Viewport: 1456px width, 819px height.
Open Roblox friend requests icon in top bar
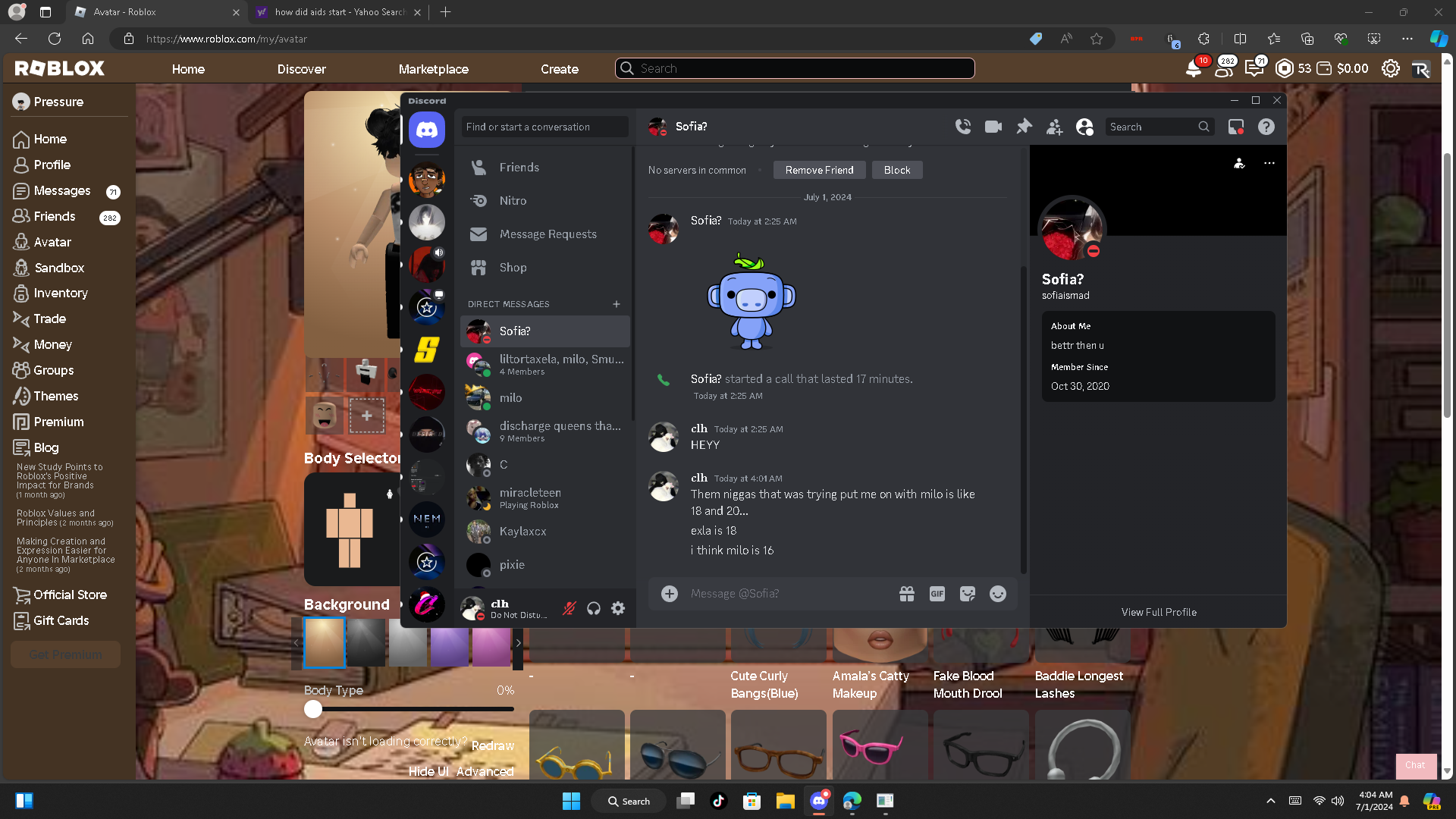coord(1224,68)
